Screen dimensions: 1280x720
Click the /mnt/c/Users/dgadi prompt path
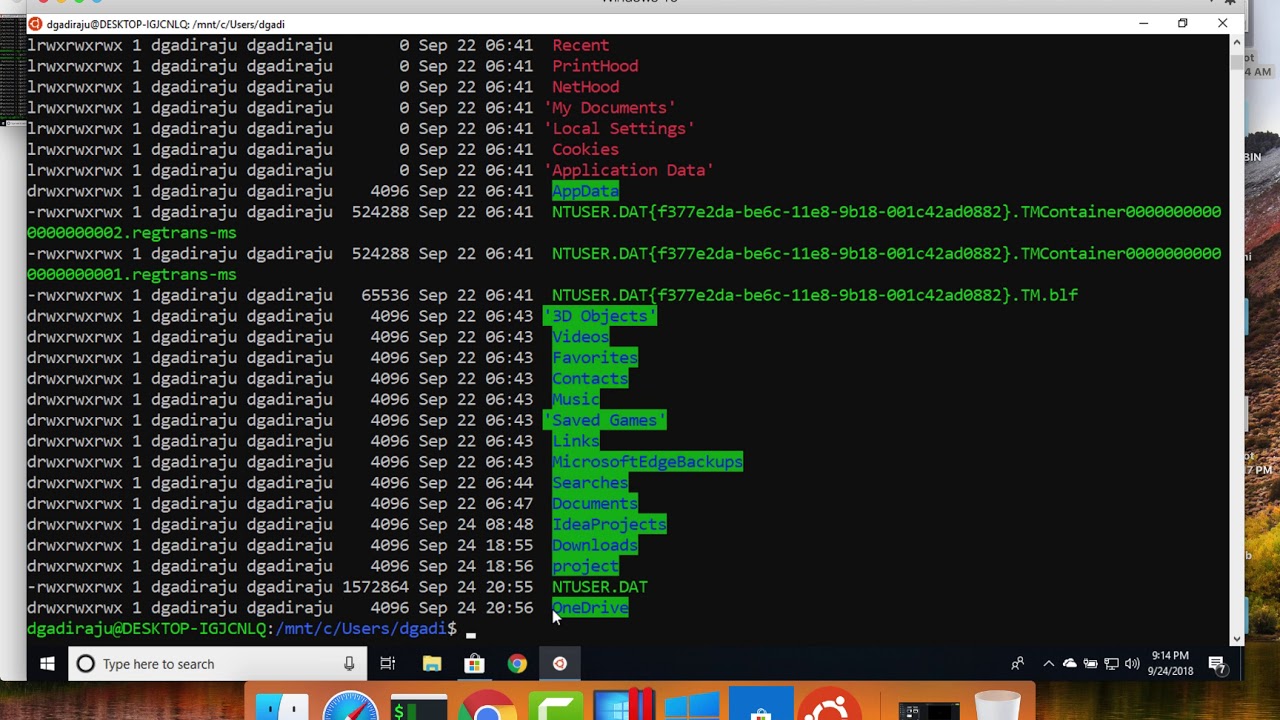click(361, 629)
